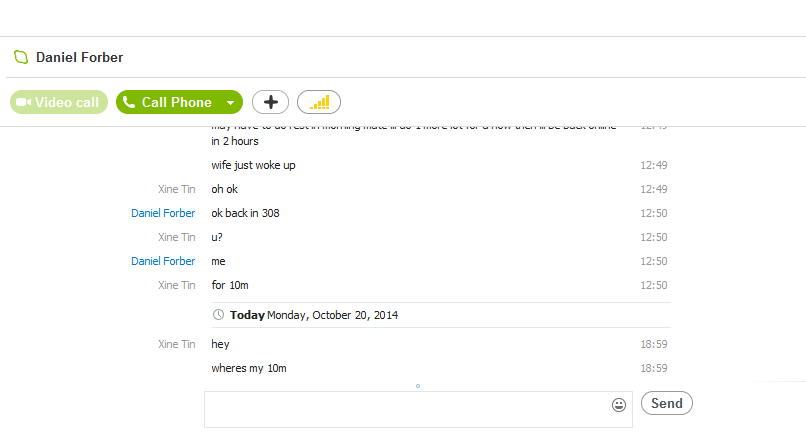This screenshot has width=806, height=435.
Task: Click the 18:59 timestamp beside "hey"
Action: click(x=653, y=344)
